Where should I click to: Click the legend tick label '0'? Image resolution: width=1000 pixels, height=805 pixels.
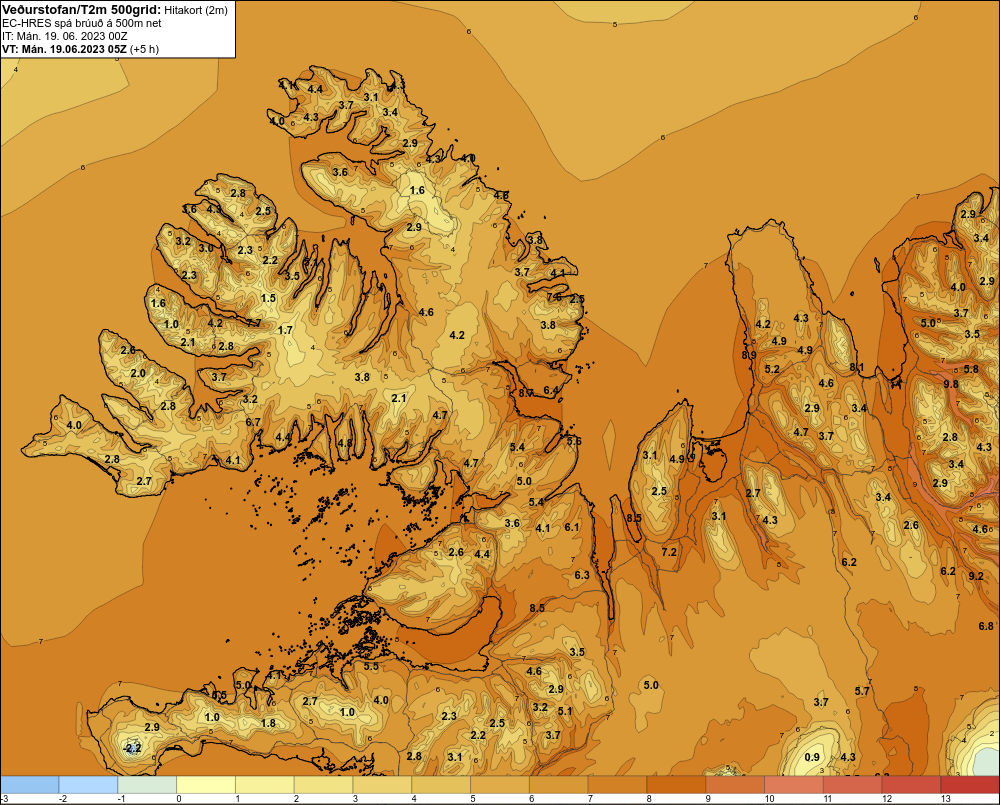tap(179, 799)
